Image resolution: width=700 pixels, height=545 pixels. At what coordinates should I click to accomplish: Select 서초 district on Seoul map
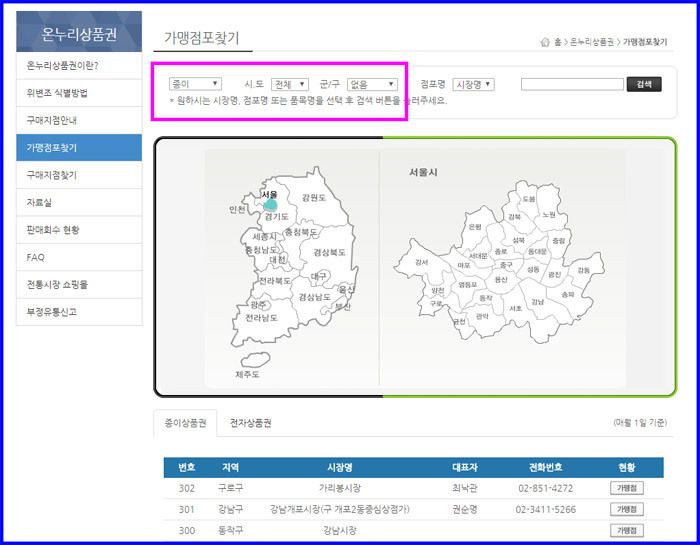[515, 308]
